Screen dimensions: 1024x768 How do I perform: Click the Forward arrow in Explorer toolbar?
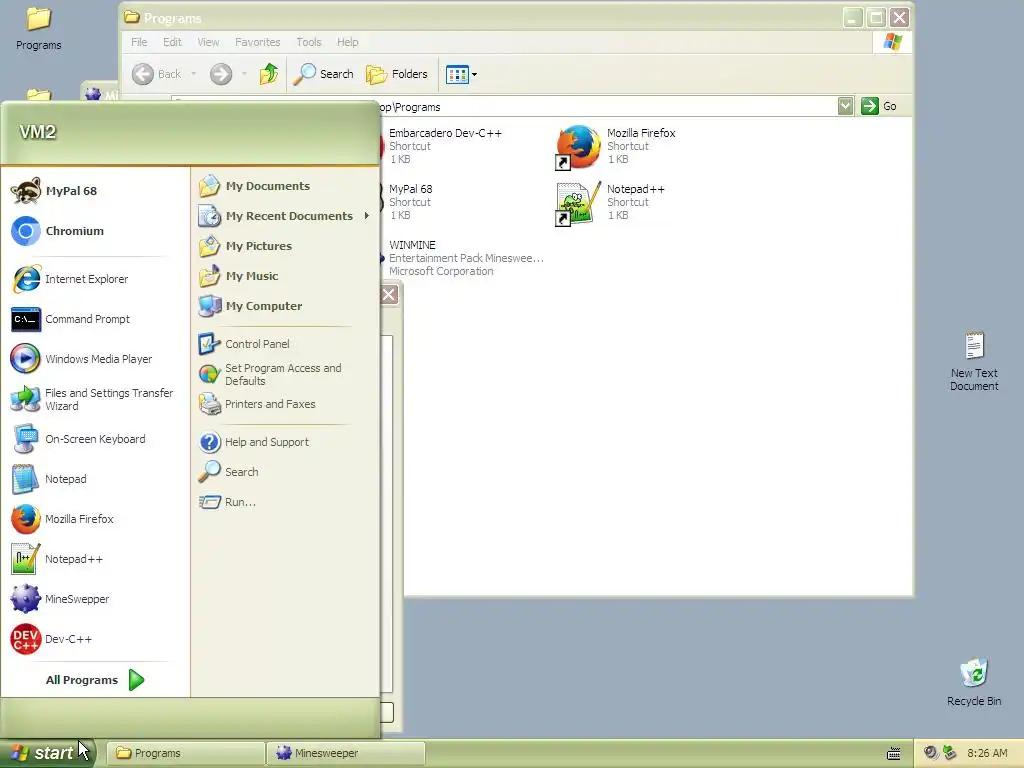tap(221, 74)
